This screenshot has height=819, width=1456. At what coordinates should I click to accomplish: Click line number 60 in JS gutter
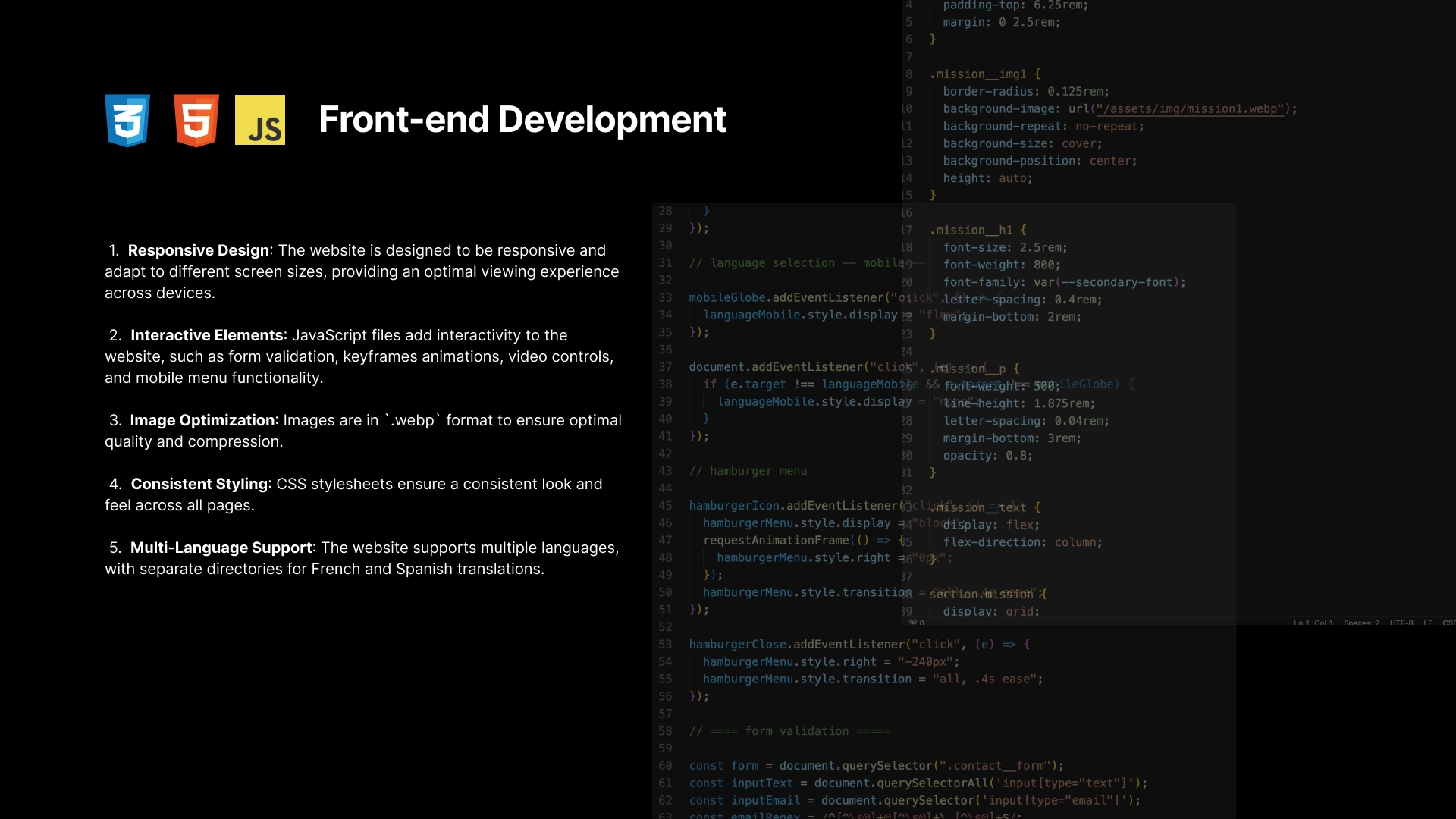click(665, 766)
